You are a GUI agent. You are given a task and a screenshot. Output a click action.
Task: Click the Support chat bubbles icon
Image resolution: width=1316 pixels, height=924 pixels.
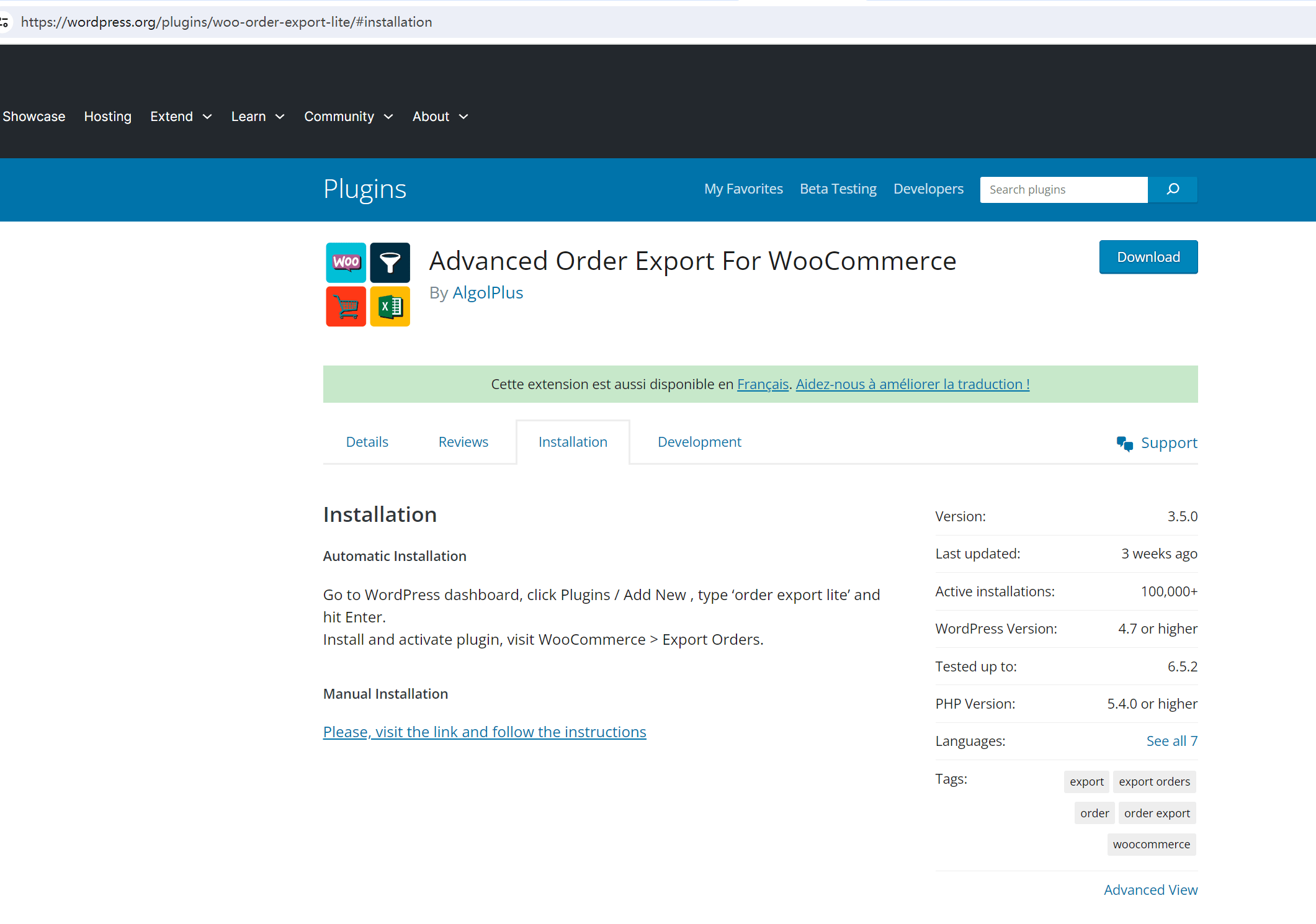click(1124, 443)
